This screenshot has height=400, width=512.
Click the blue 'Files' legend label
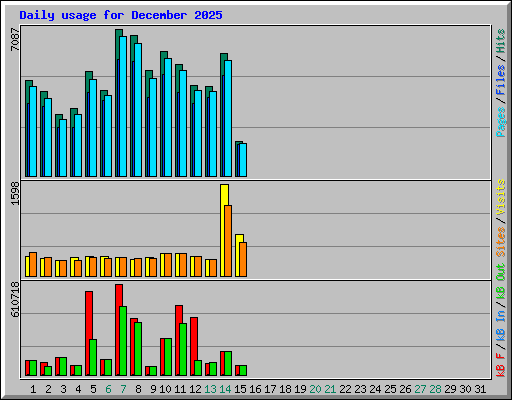tap(501, 80)
